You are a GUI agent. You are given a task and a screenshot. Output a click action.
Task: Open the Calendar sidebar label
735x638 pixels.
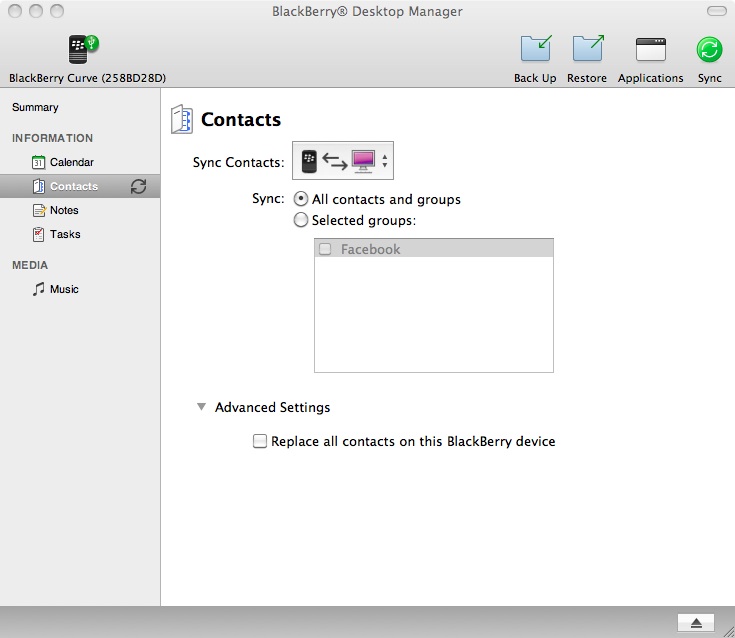pyautogui.click(x=72, y=162)
